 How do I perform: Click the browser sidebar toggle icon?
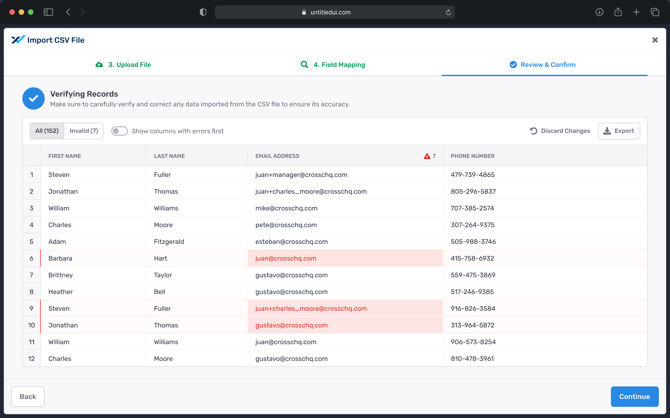pyautogui.click(x=48, y=12)
